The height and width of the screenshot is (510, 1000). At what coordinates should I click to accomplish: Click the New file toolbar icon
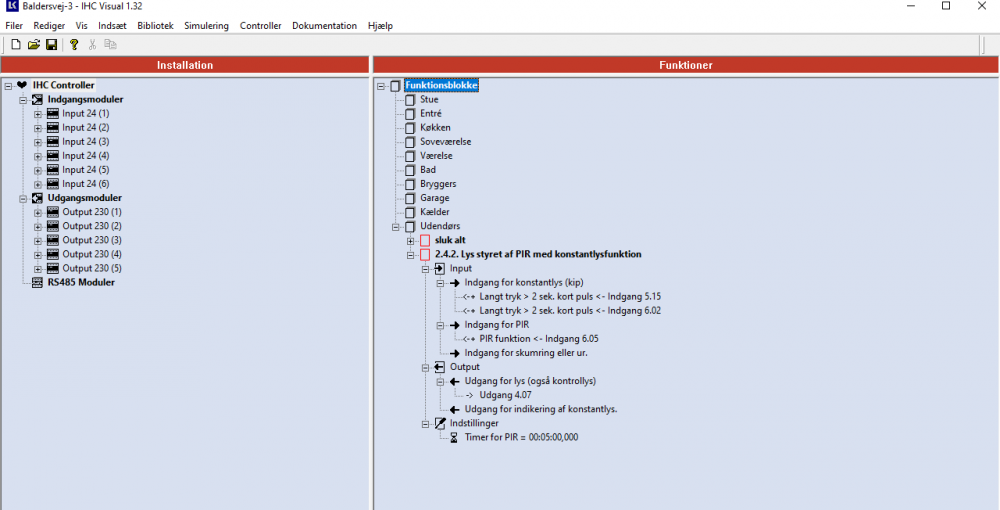(x=16, y=44)
